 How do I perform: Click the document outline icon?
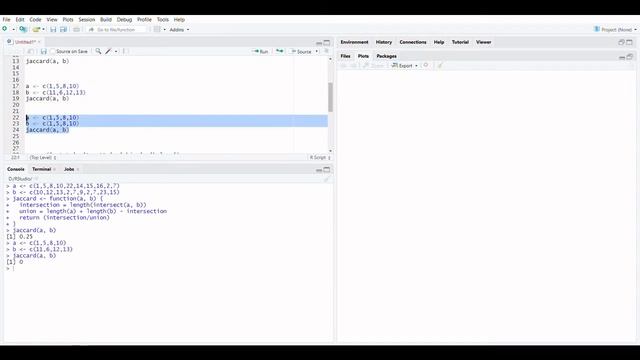coord(326,51)
